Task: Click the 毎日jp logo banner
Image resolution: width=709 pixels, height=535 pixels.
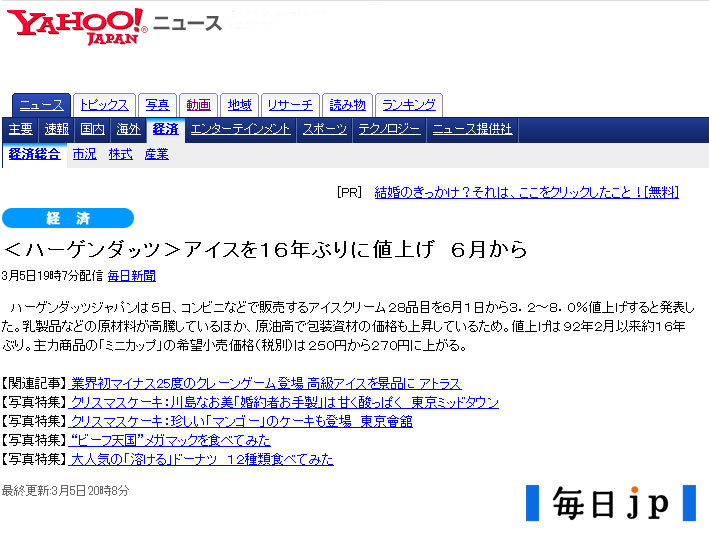Action: click(610, 503)
